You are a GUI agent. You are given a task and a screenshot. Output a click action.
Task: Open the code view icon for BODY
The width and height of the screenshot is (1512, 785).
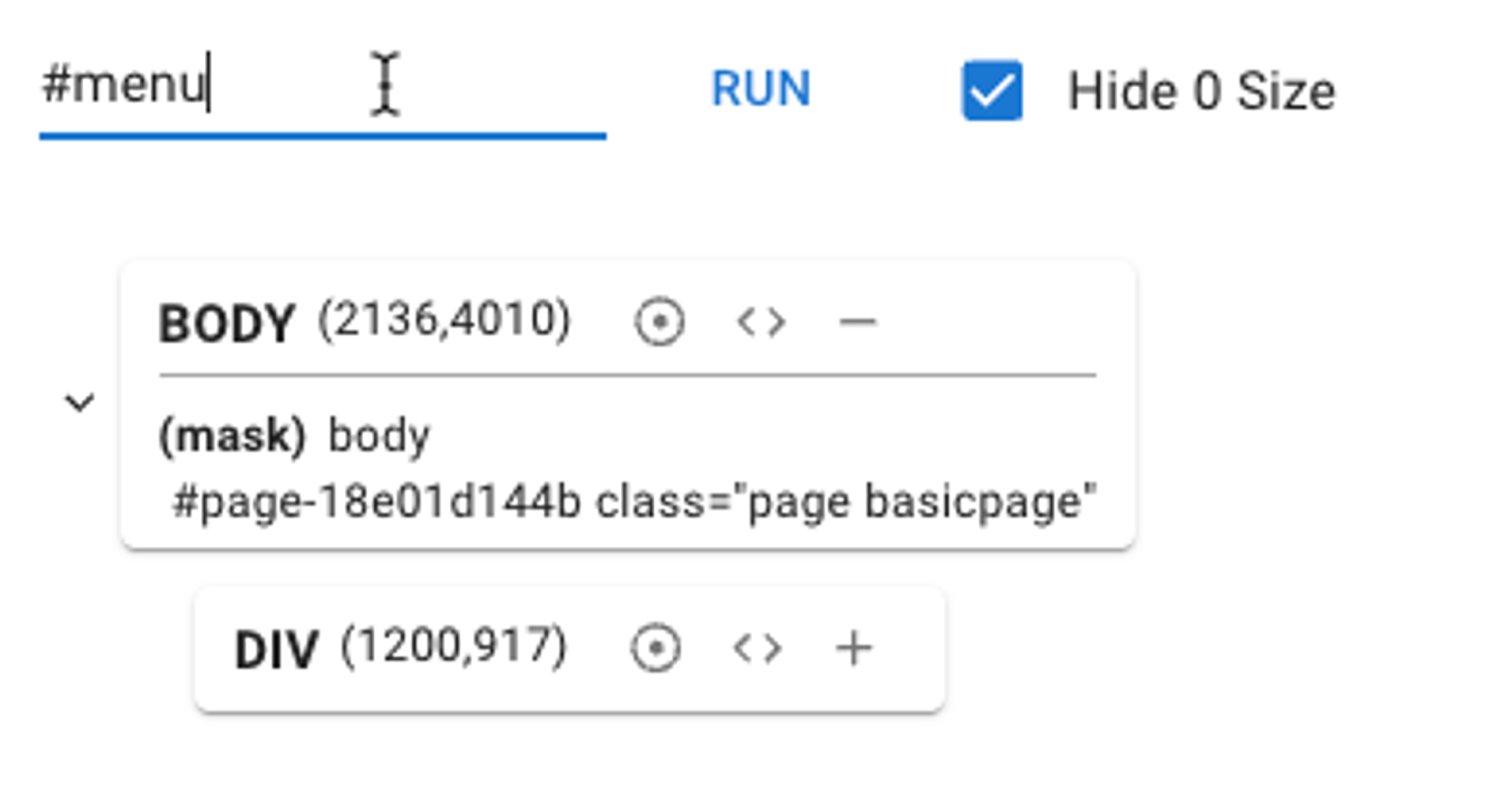(761, 322)
